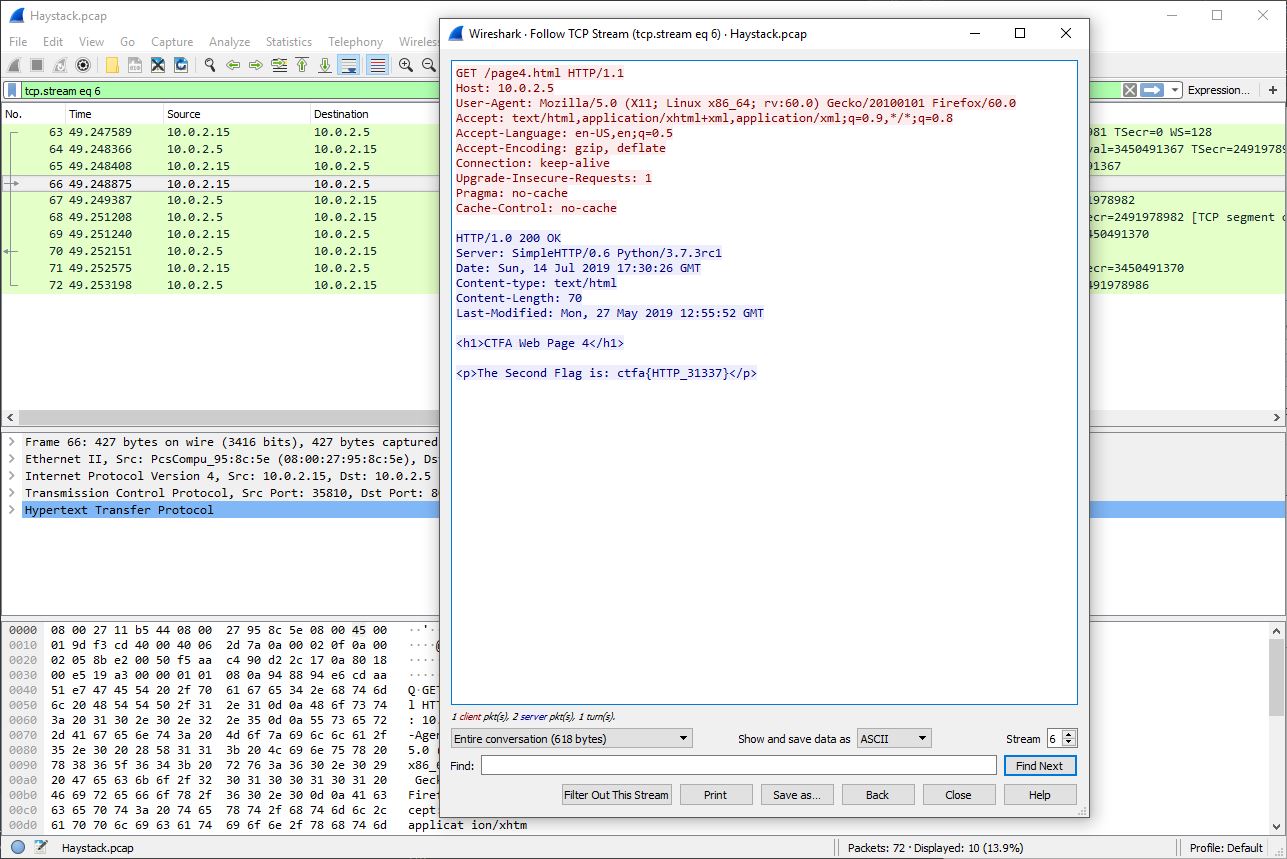Open the File menu
Viewport: 1287px width, 859px height.
[19, 42]
